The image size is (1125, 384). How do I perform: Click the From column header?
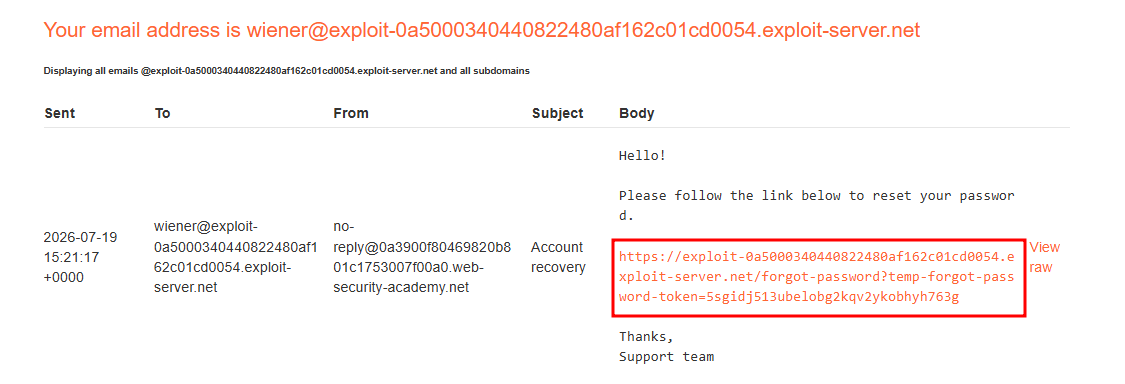tap(351, 113)
